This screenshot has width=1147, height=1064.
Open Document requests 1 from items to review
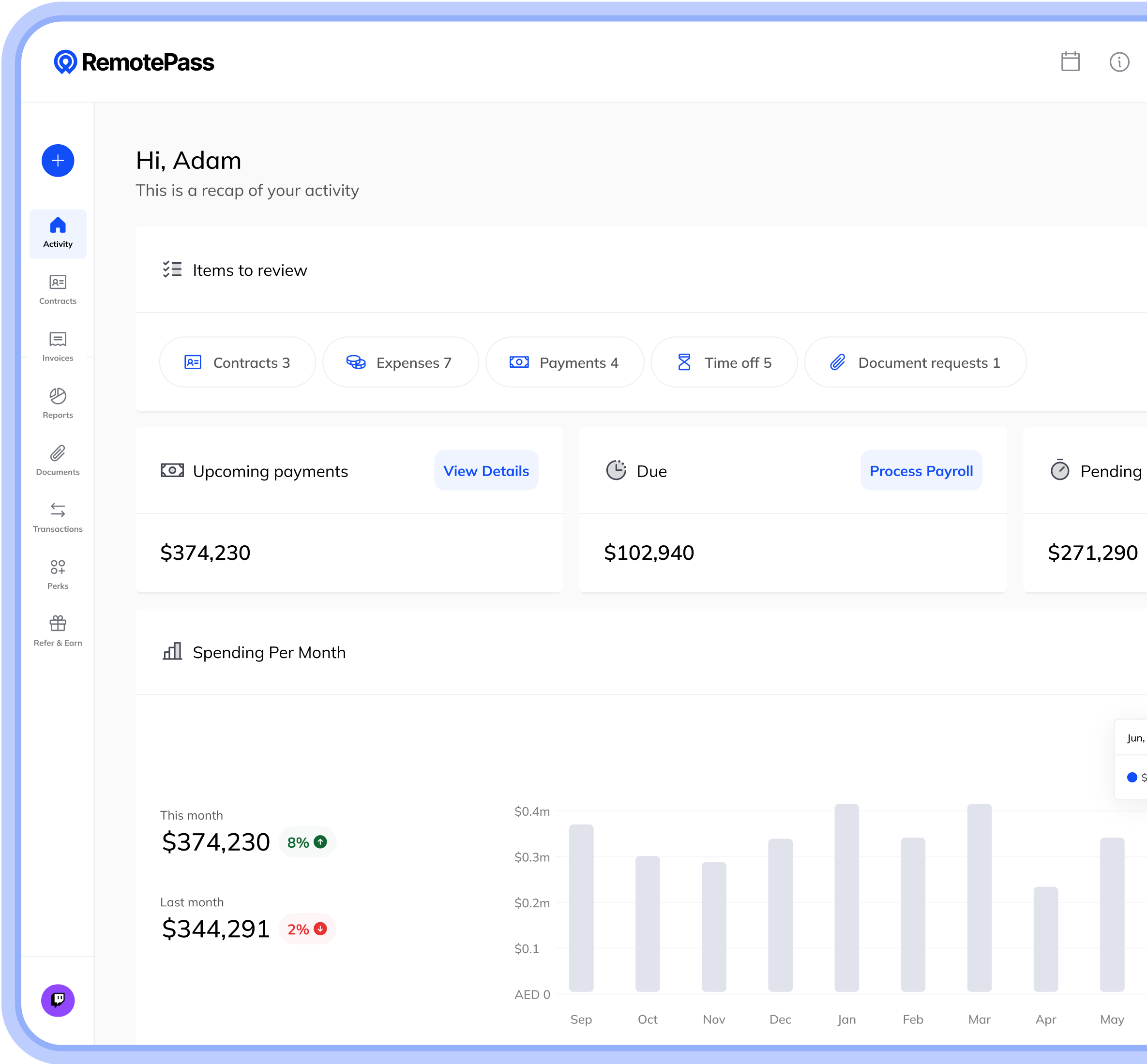pos(915,362)
